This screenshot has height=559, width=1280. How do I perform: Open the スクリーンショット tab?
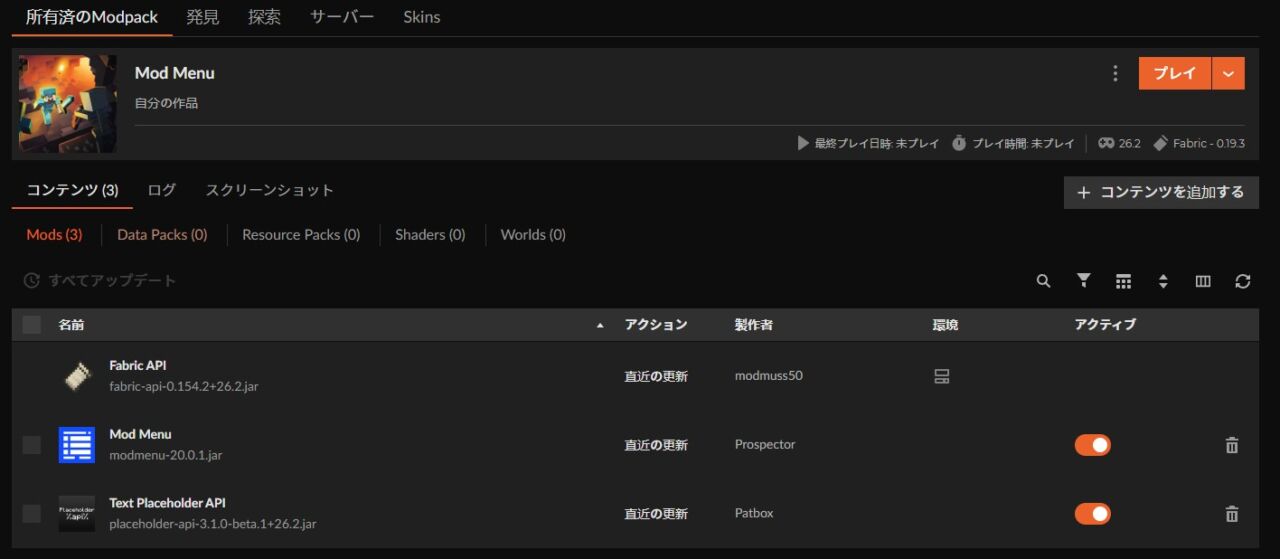click(270, 190)
